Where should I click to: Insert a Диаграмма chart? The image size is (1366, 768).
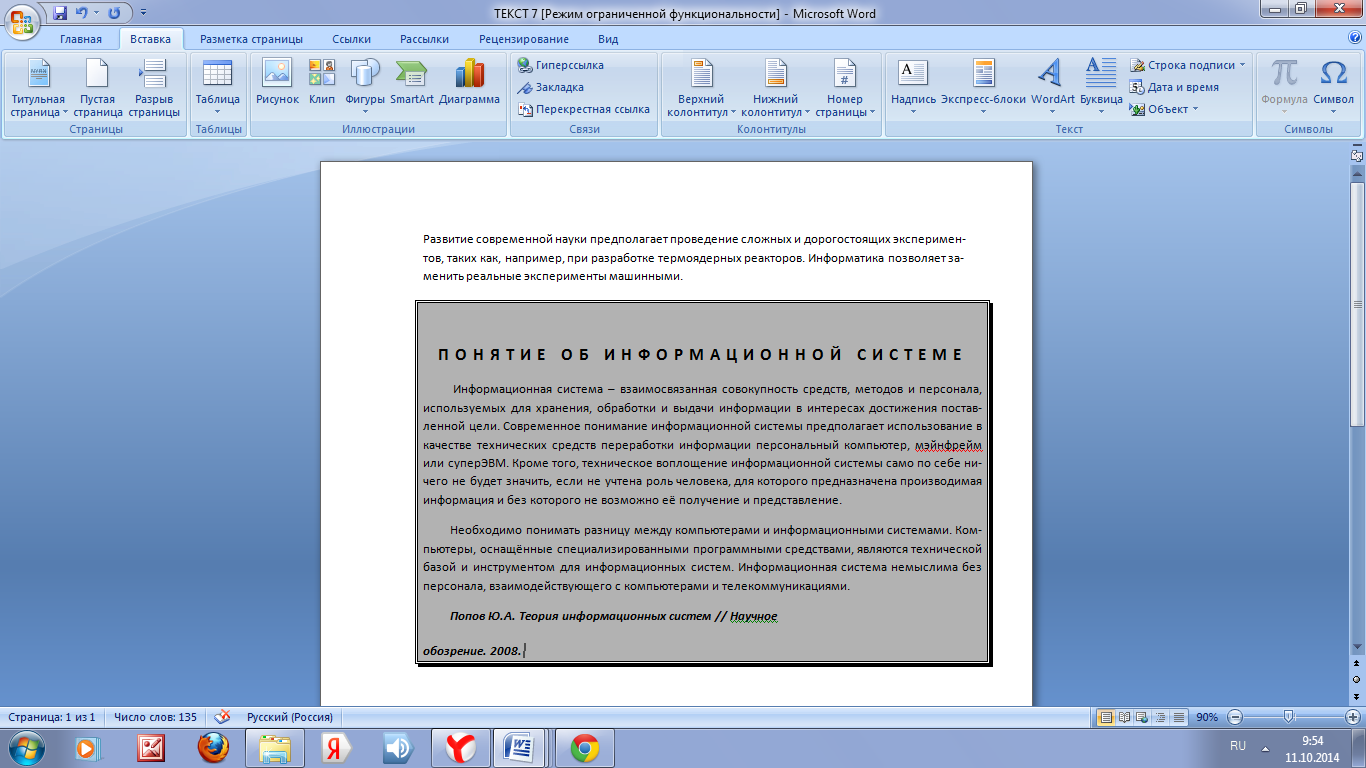(x=469, y=82)
